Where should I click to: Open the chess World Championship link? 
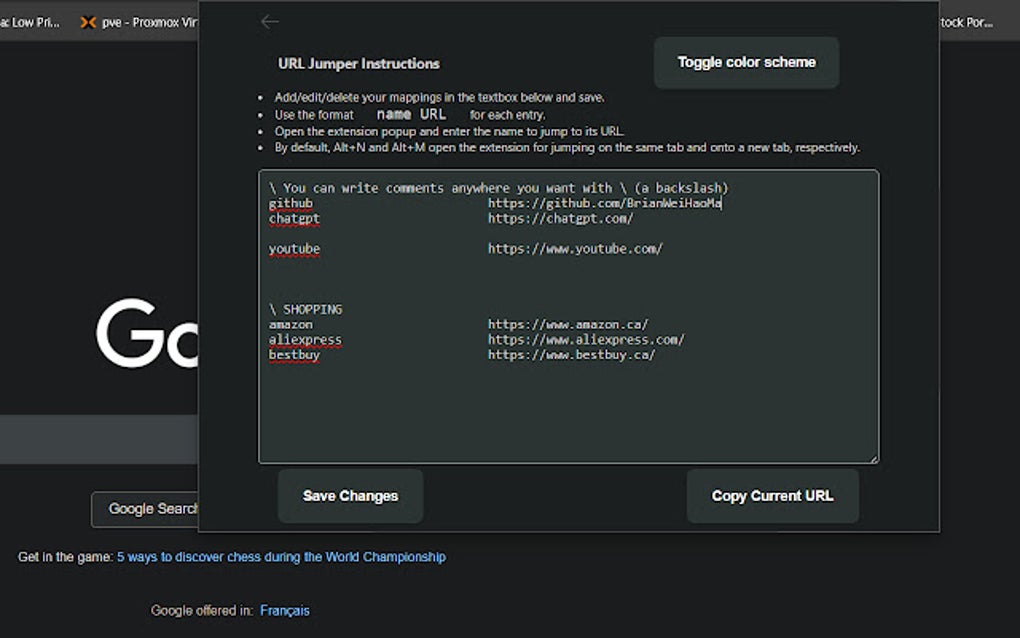pos(281,557)
